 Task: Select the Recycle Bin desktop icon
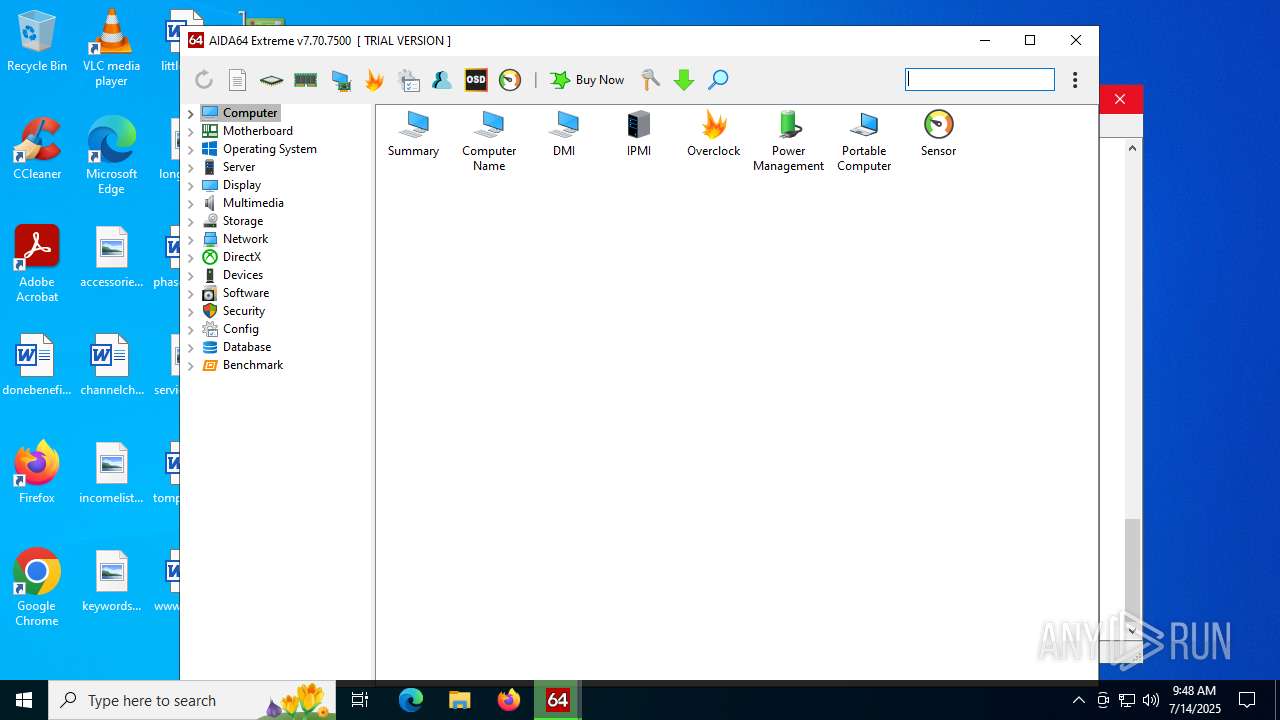click(37, 41)
